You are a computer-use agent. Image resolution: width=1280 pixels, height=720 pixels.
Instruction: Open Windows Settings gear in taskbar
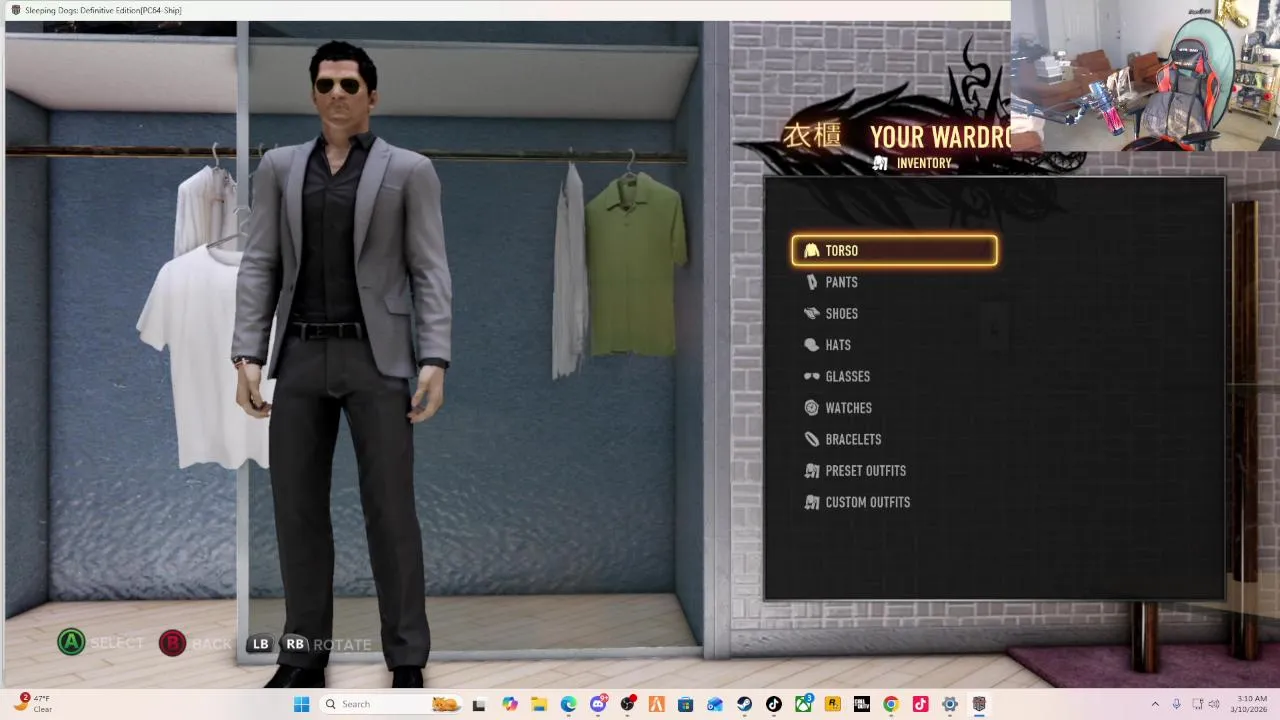tap(950, 704)
